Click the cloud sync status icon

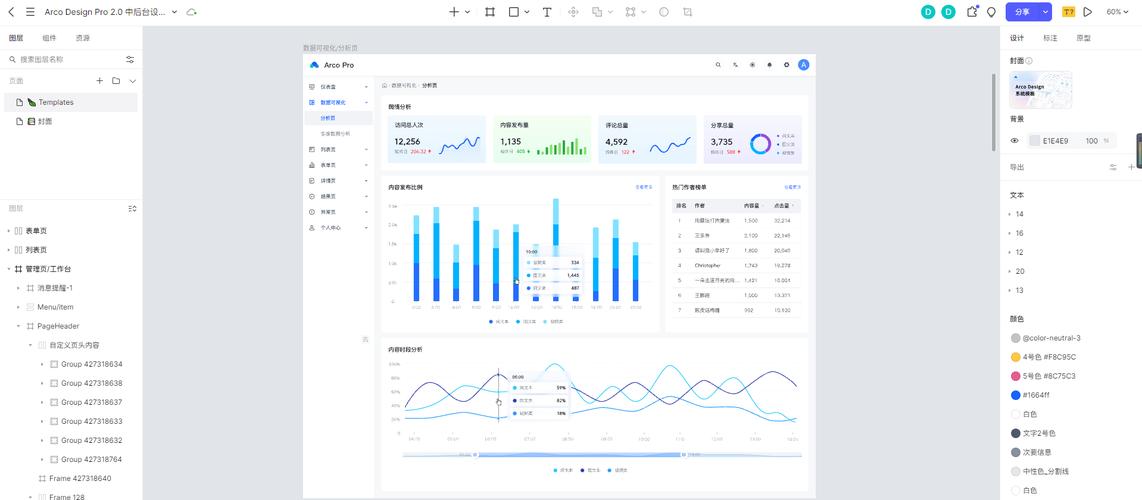tap(192, 12)
